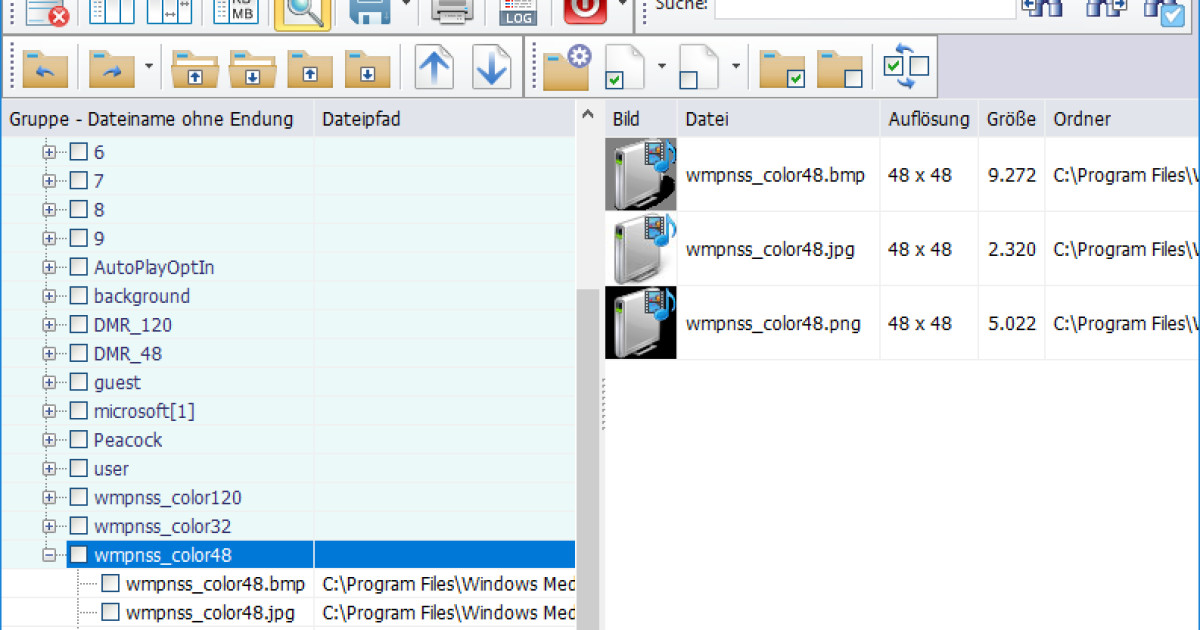Screen dimensions: 1200x630
Task: Click into the Suche search field
Action: pos(864,7)
